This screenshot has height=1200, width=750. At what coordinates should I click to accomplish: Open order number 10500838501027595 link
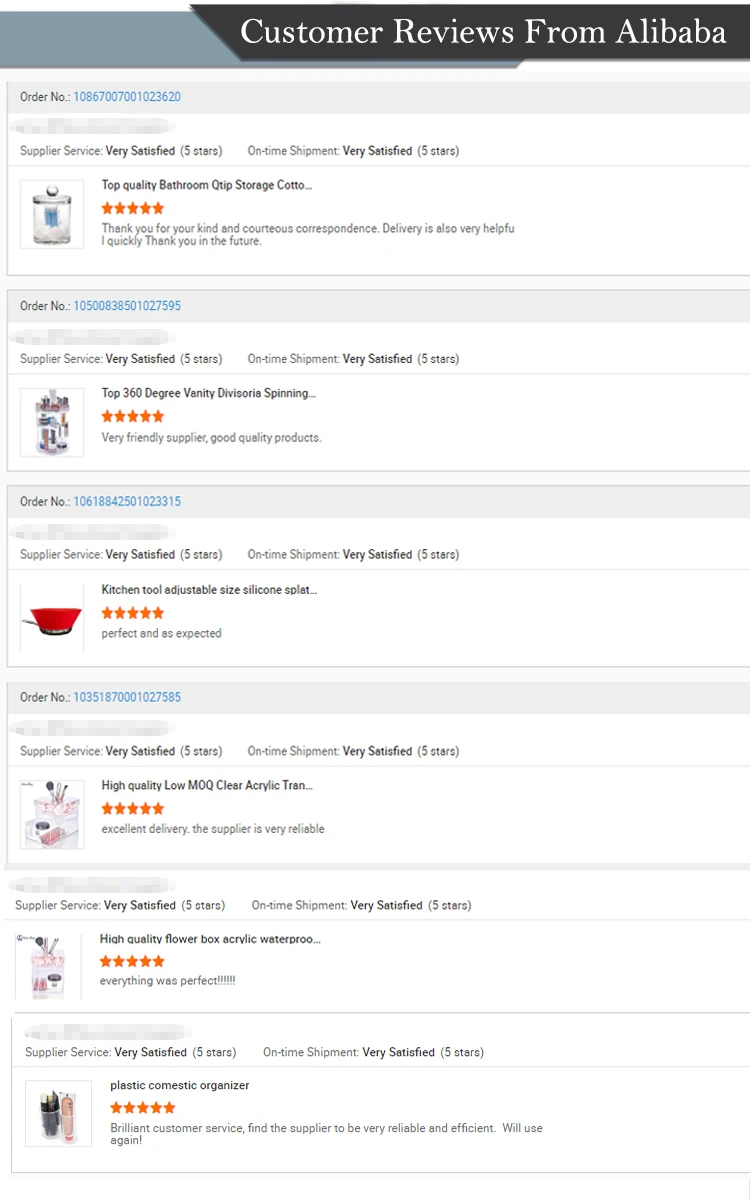127,306
